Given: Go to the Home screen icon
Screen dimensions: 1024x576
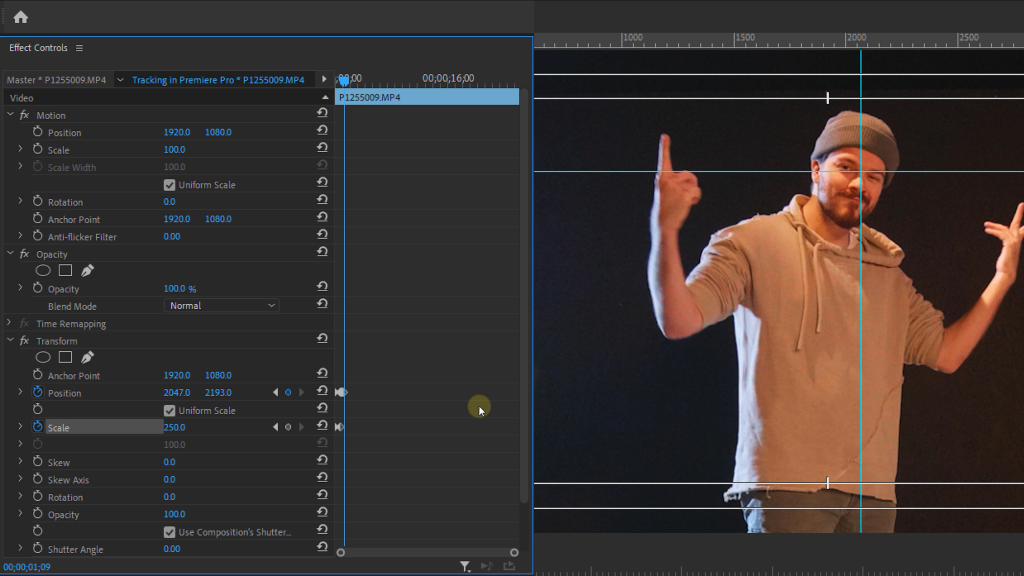Looking at the screenshot, I should coord(21,18).
